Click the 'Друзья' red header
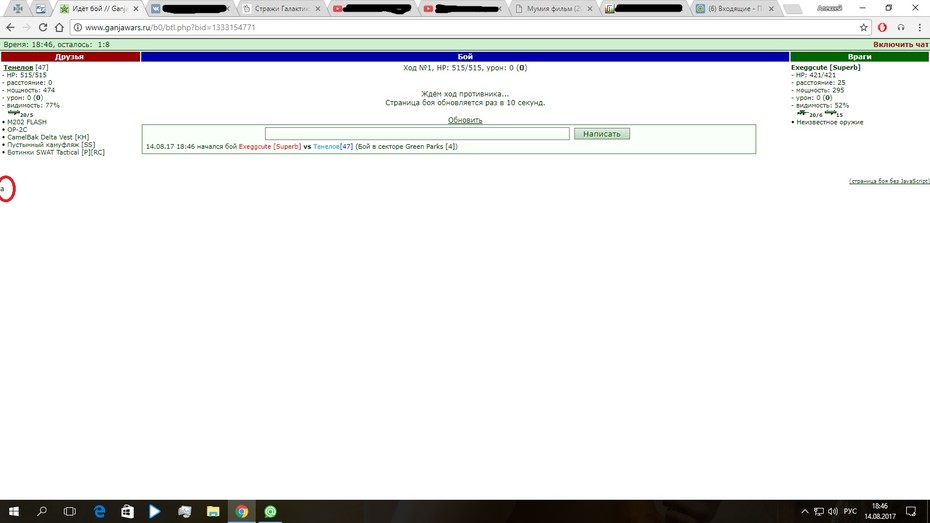Image resolution: width=930 pixels, height=523 pixels. point(70,57)
